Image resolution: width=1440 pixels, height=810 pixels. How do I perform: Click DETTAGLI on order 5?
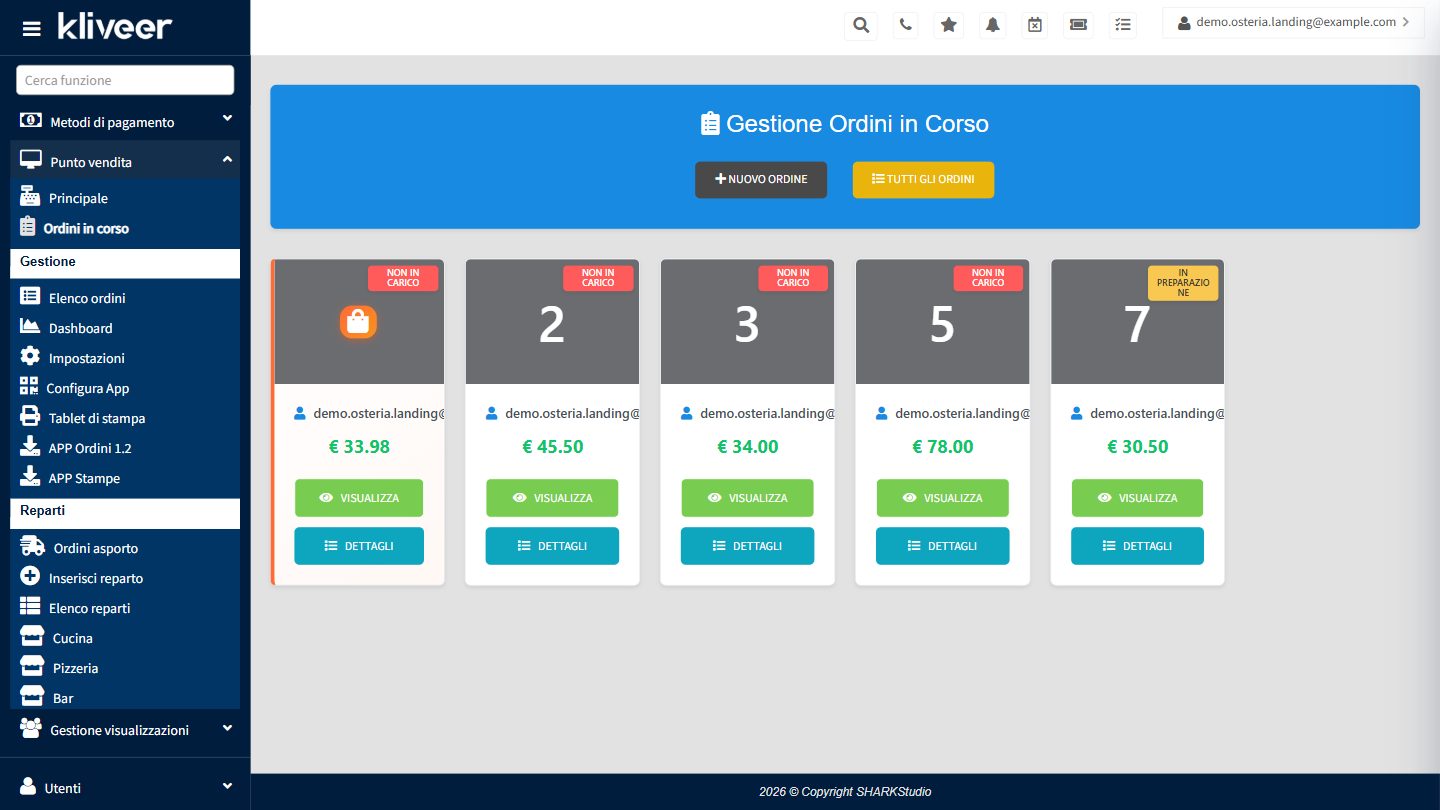point(942,546)
